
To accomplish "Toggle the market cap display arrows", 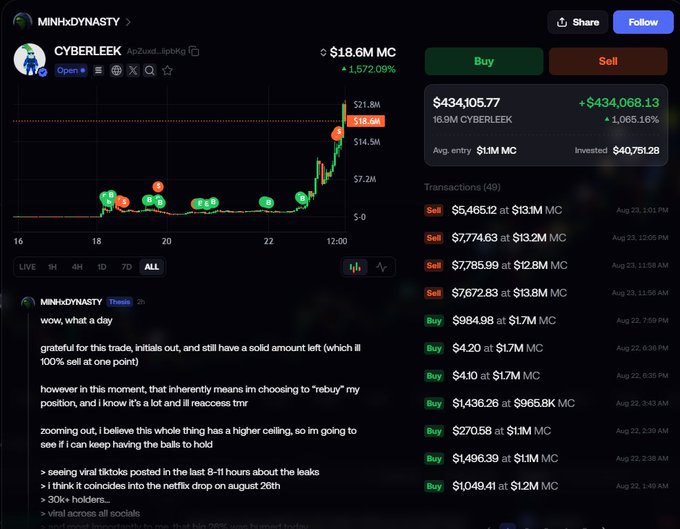I will coord(323,52).
